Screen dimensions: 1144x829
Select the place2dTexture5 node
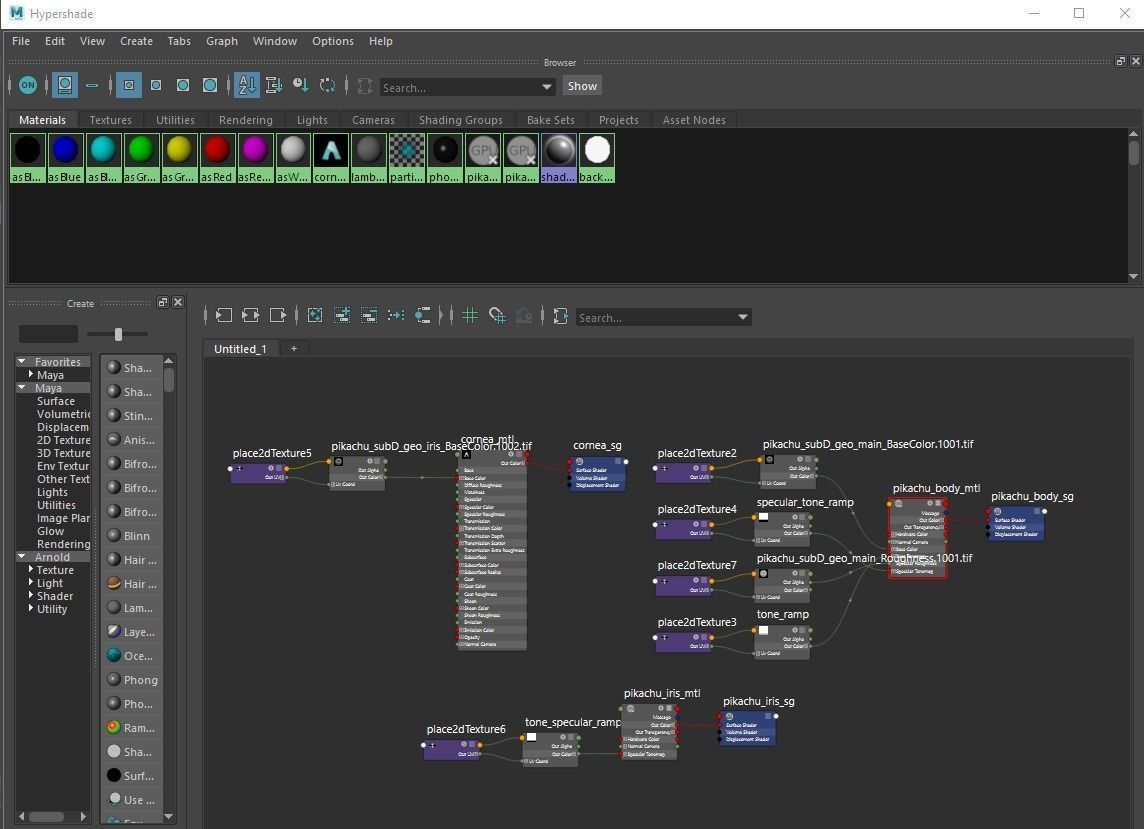click(x=258, y=472)
